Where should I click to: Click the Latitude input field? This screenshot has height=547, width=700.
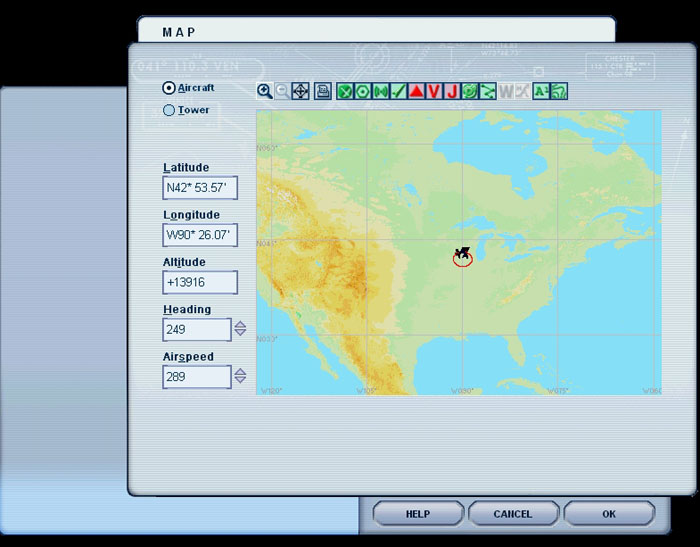pos(200,188)
